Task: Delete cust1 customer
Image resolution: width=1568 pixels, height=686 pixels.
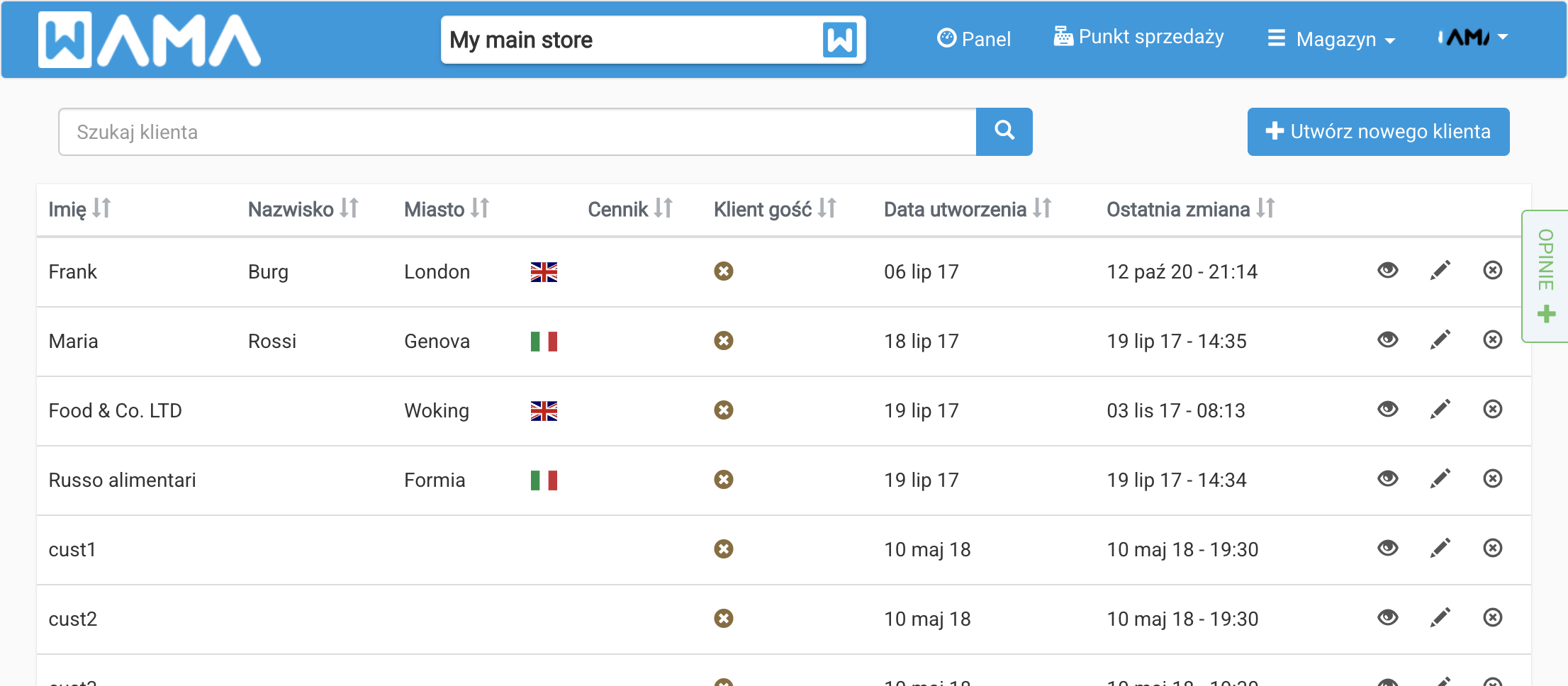Action: click(x=1493, y=548)
